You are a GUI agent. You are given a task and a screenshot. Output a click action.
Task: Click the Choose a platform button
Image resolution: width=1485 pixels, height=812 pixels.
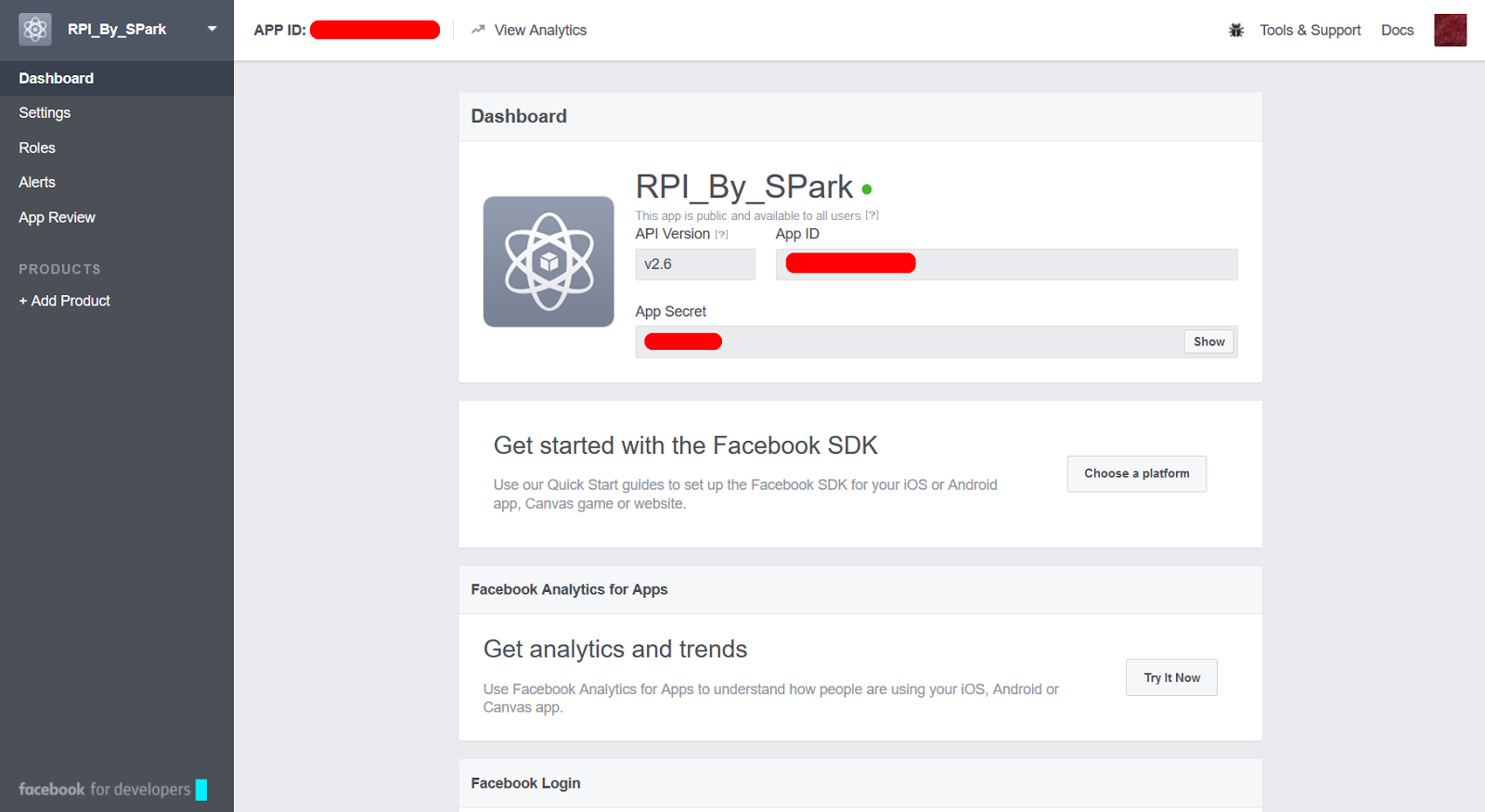pos(1137,473)
